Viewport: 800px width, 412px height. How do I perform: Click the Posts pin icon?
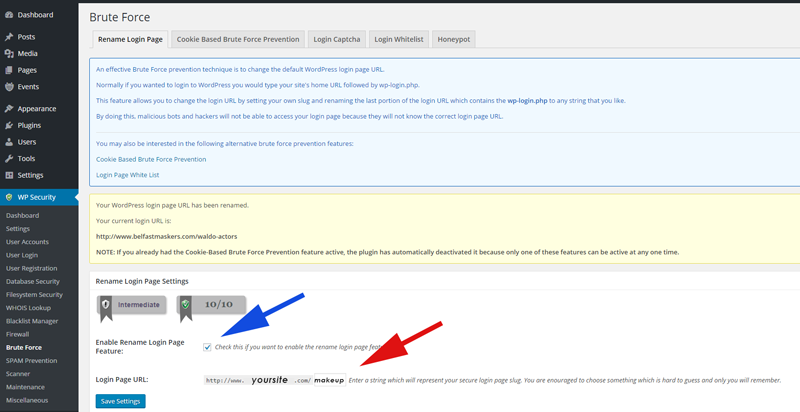(x=9, y=37)
